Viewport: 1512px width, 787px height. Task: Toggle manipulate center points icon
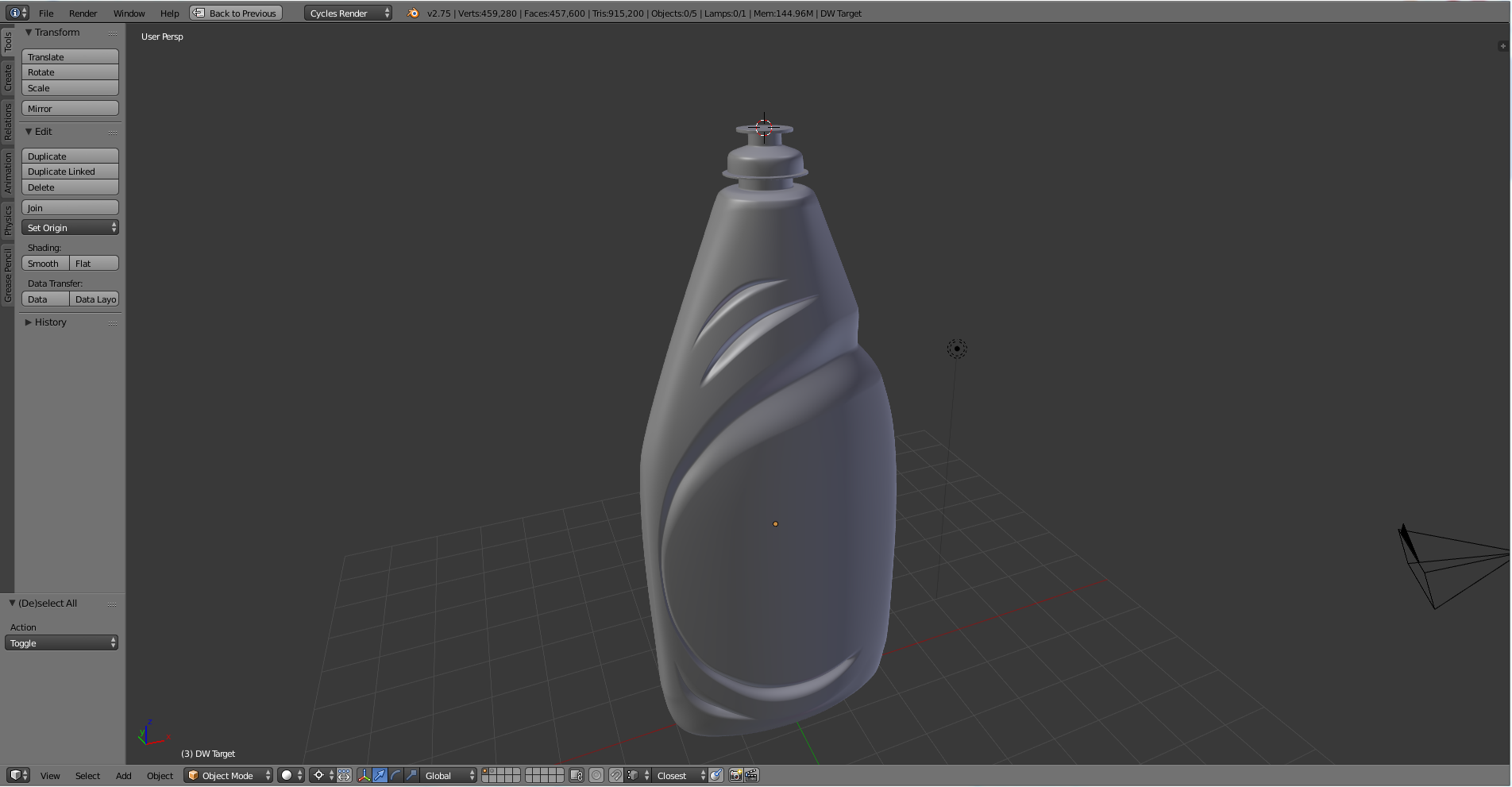[345, 776]
